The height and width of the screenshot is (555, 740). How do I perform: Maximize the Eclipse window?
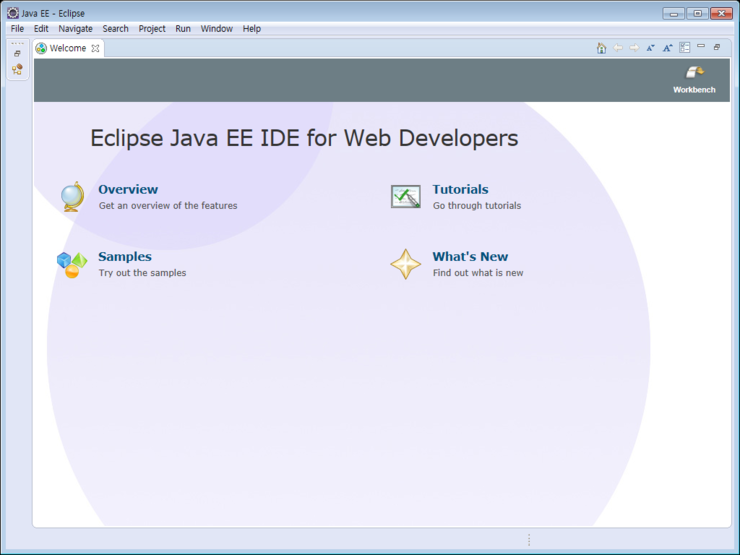698,13
